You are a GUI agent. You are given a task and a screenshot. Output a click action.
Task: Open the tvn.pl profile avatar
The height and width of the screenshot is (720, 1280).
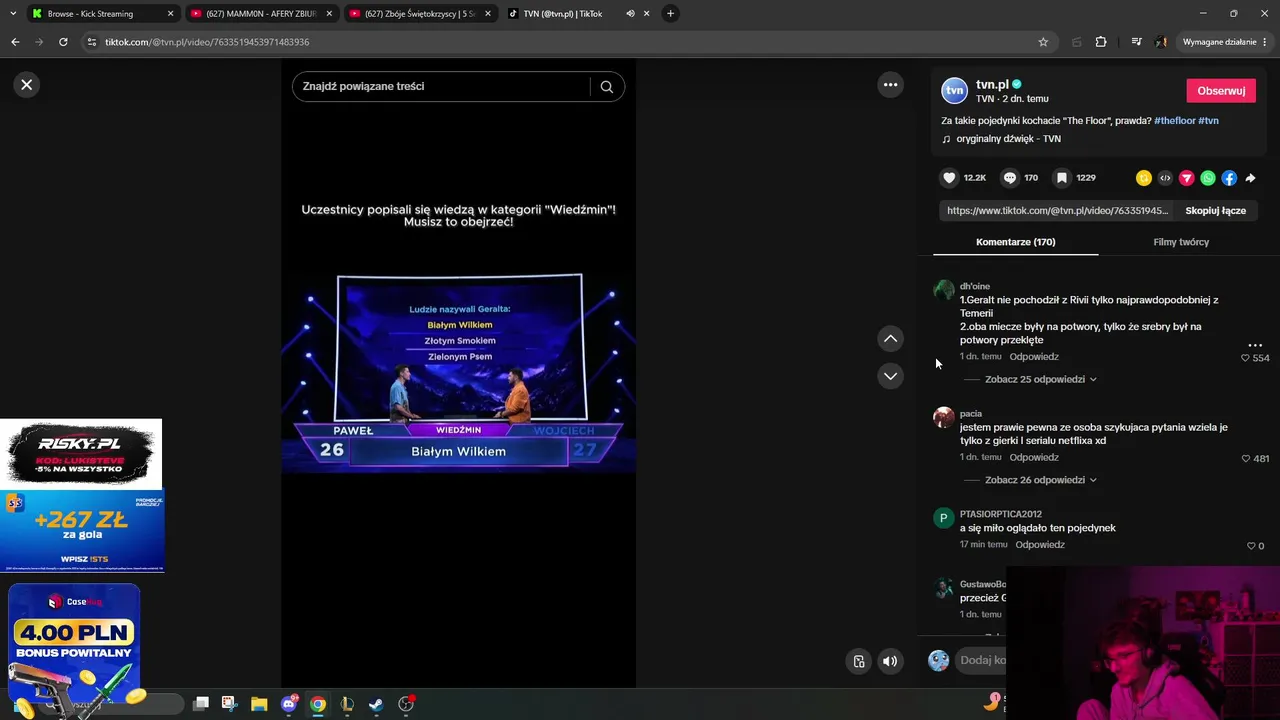pyautogui.click(x=955, y=91)
